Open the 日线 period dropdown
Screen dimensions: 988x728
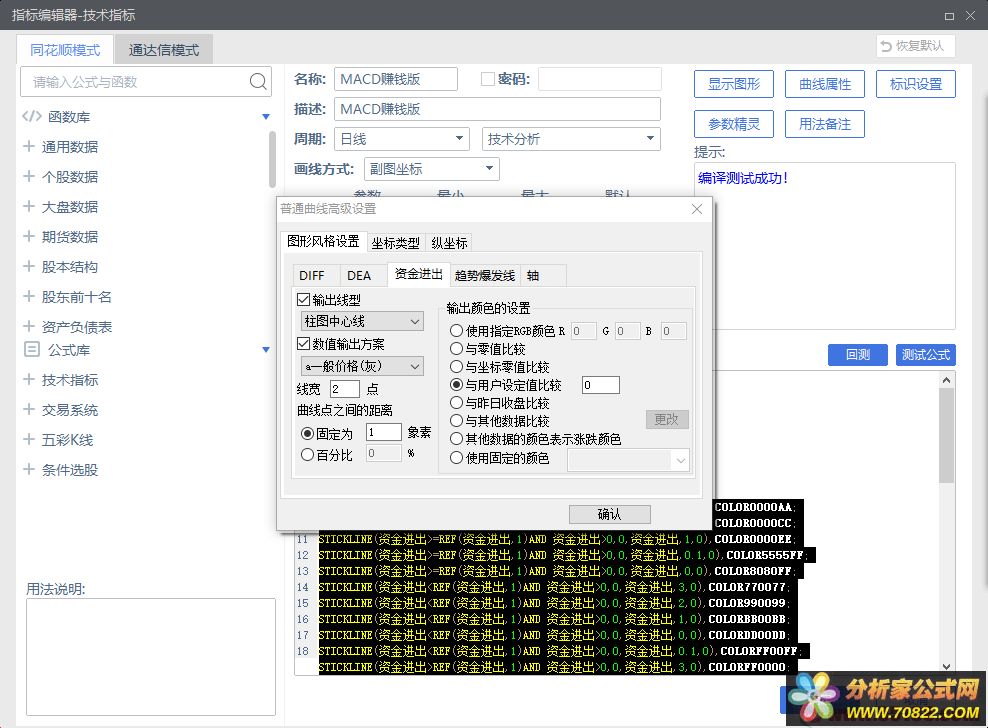click(401, 139)
